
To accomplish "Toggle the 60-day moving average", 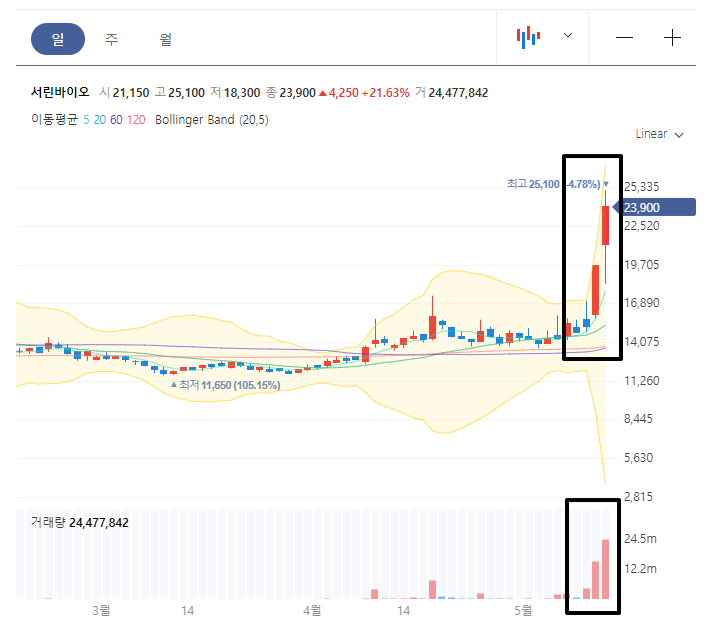I will pyautogui.click(x=116, y=120).
